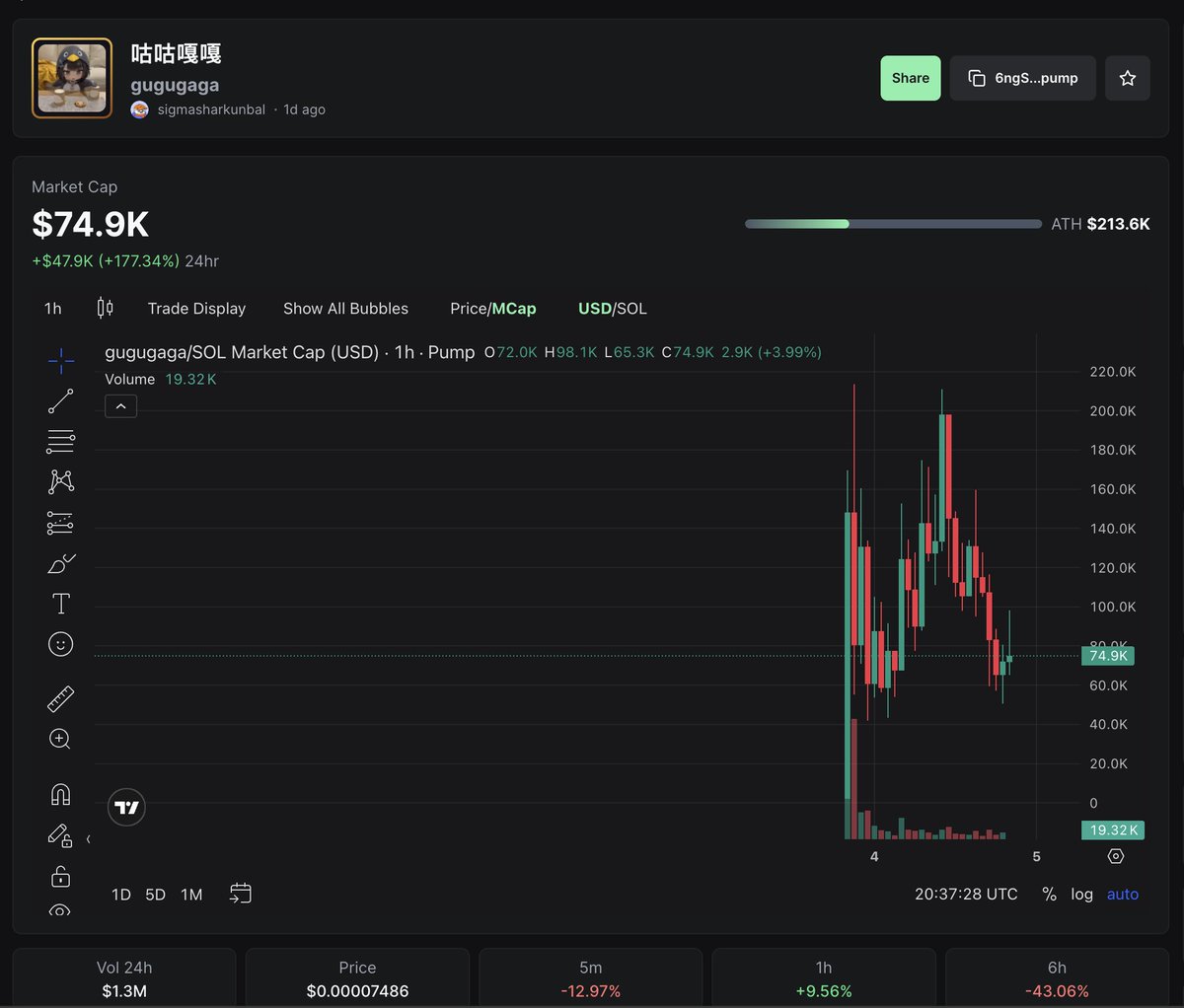Select the pattern drawing tool
Viewport: 1184px width, 1008px height.
tap(61, 481)
